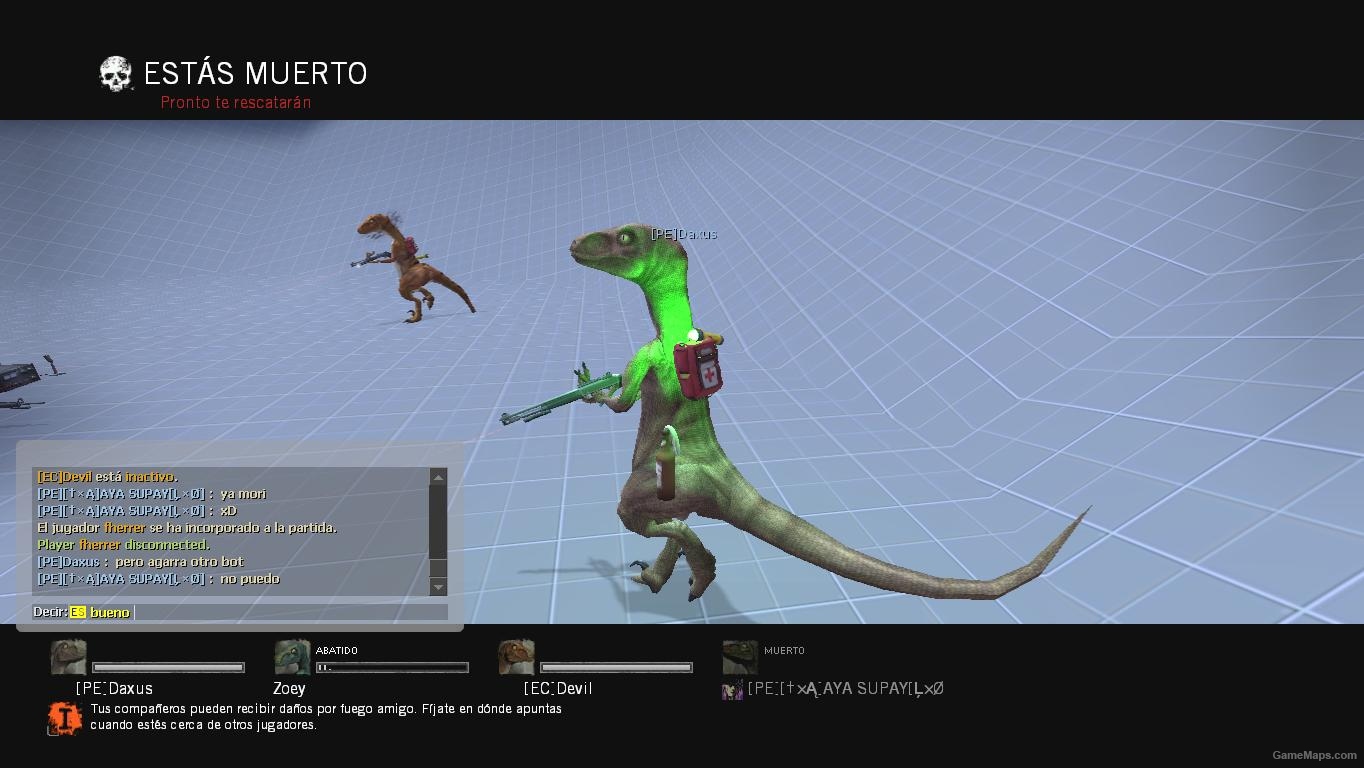Viewport: 1364px width, 768px height.
Task: Click the skull icon beside ESTÁS MUERTO
Action: click(x=115, y=72)
